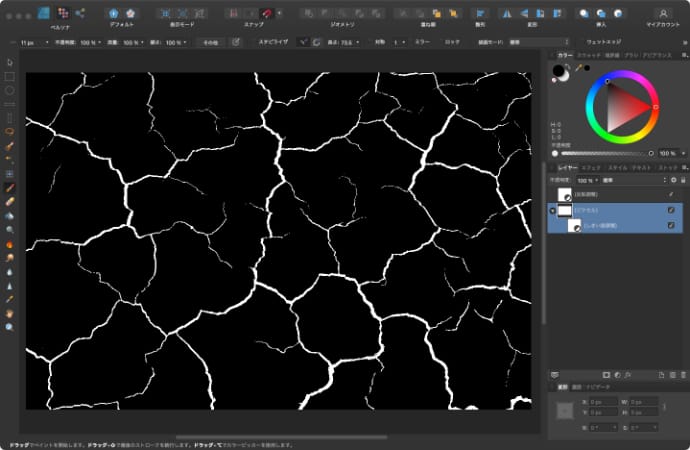The width and height of the screenshot is (690, 450).
Task: Select the Rectangular Marquee tool
Action: point(10,76)
